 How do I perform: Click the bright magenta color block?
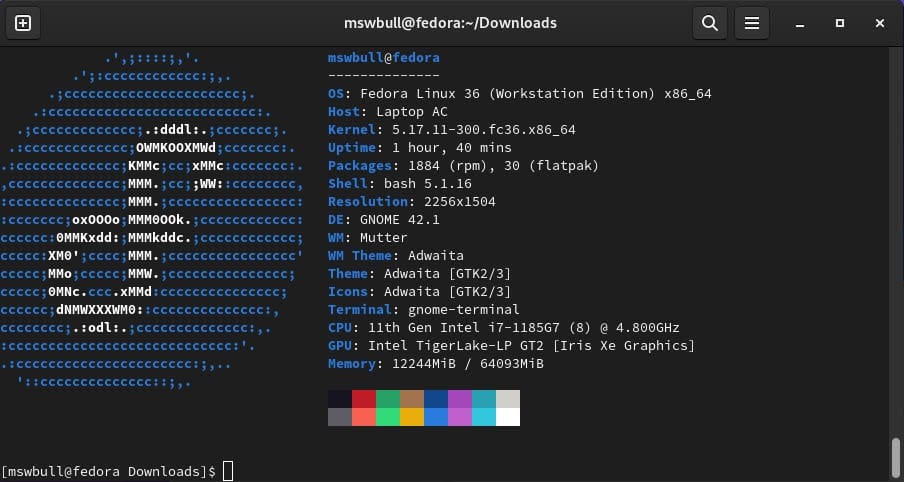pyautogui.click(x=460, y=417)
